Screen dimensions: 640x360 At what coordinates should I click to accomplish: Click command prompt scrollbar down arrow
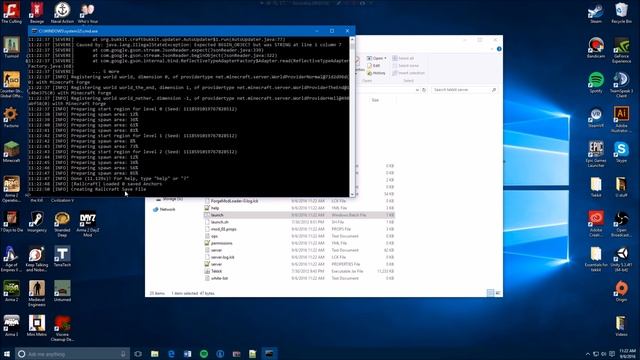352,194
